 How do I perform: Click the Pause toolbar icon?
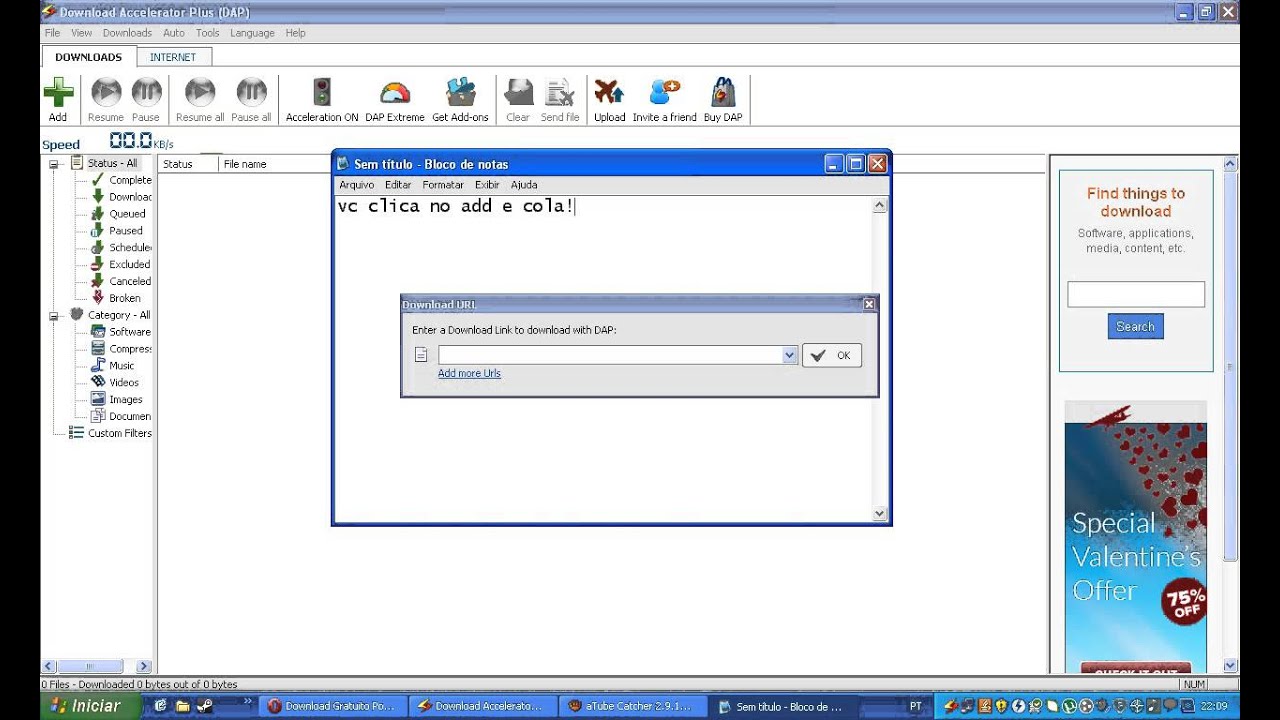pyautogui.click(x=146, y=94)
